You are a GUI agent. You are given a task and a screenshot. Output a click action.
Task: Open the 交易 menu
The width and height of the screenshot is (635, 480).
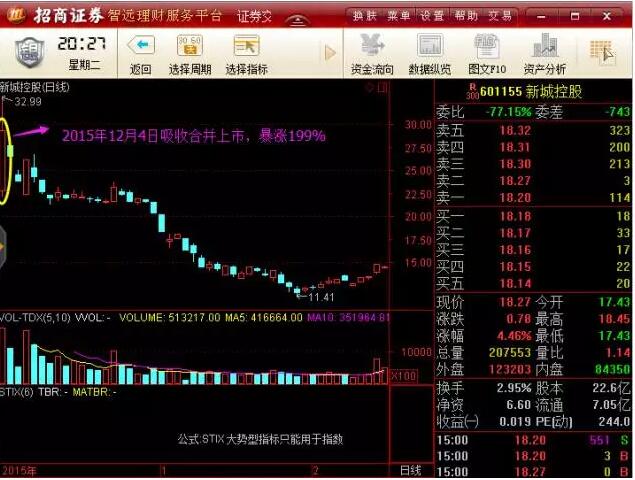click(499, 16)
